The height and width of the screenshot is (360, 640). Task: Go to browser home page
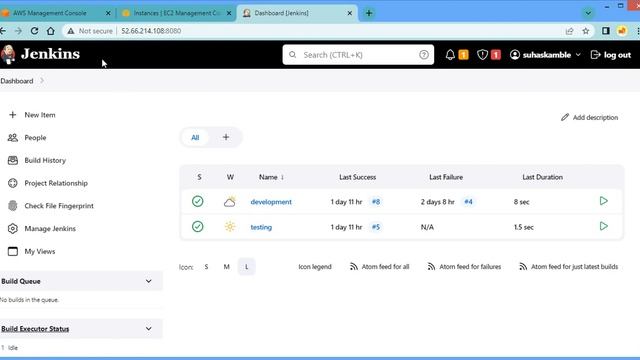(x=51, y=31)
